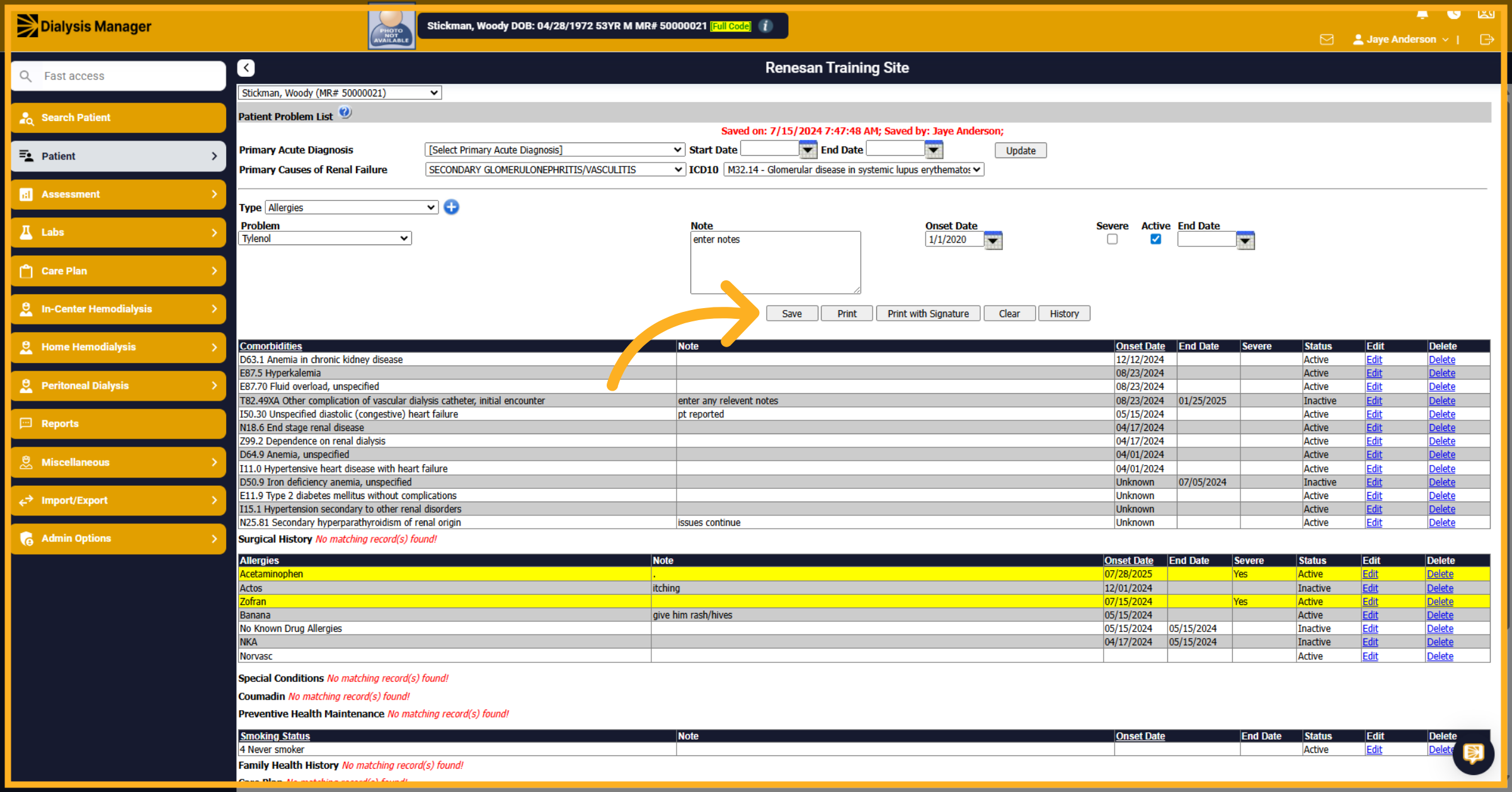This screenshot has height=792, width=1512.
Task: Click the Print with Signature button
Action: 928,314
